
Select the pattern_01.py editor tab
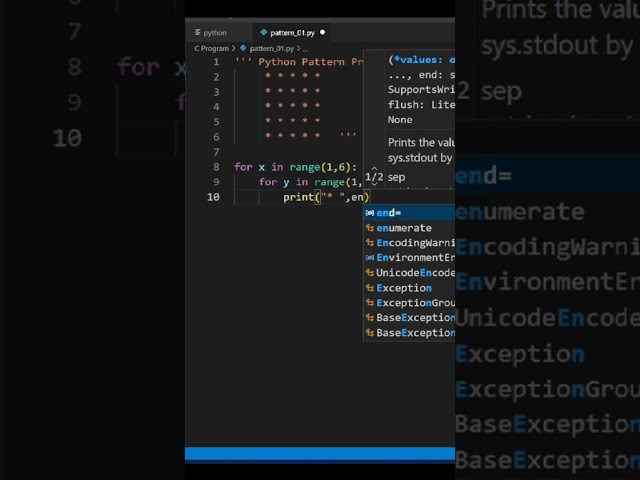tap(292, 33)
